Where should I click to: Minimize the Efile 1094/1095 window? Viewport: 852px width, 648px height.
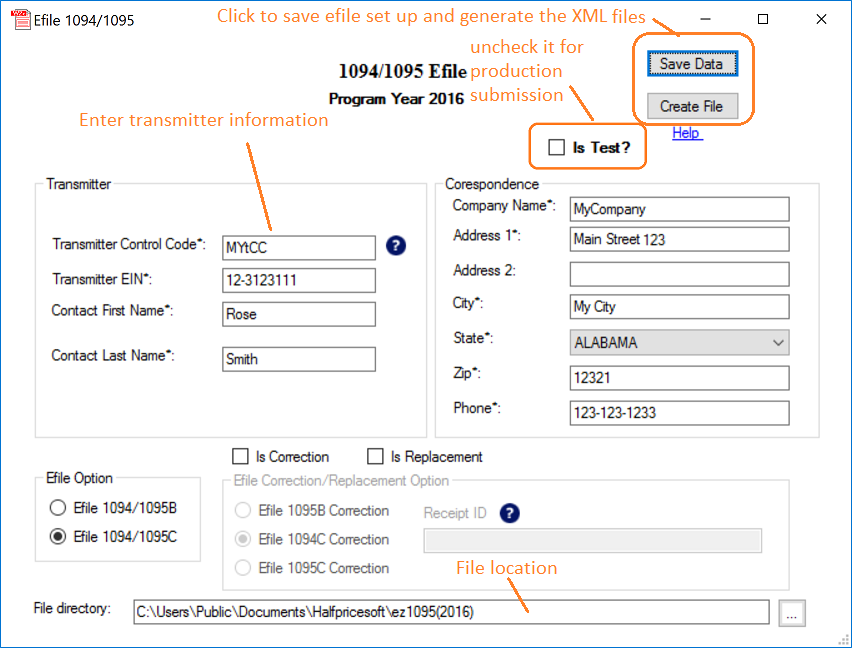705,20
